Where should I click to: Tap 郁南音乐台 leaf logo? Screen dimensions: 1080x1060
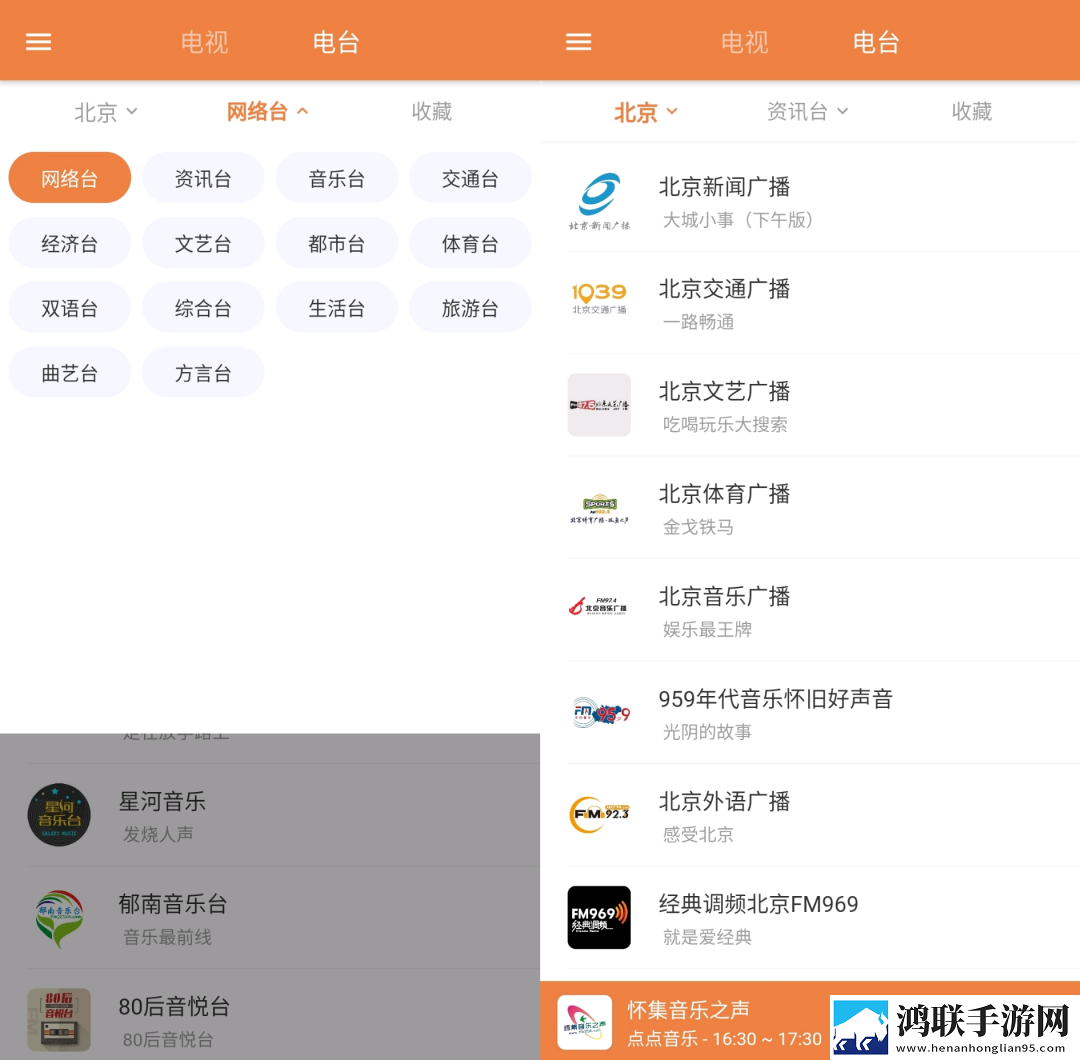(x=59, y=918)
